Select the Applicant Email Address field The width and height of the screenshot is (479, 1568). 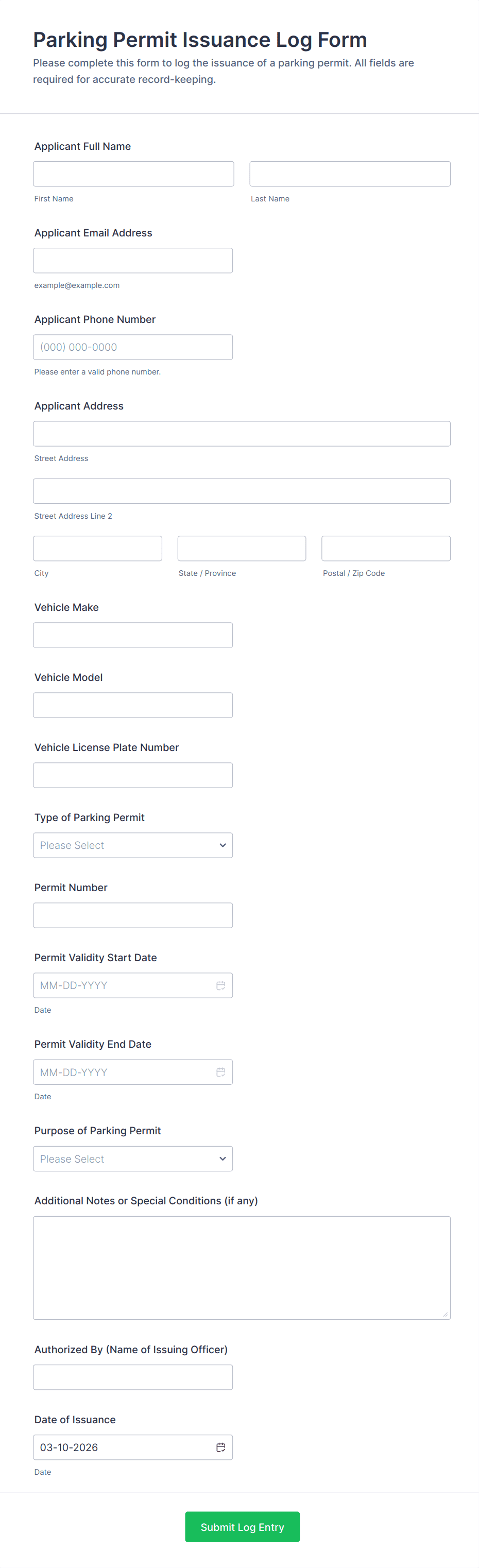133,261
